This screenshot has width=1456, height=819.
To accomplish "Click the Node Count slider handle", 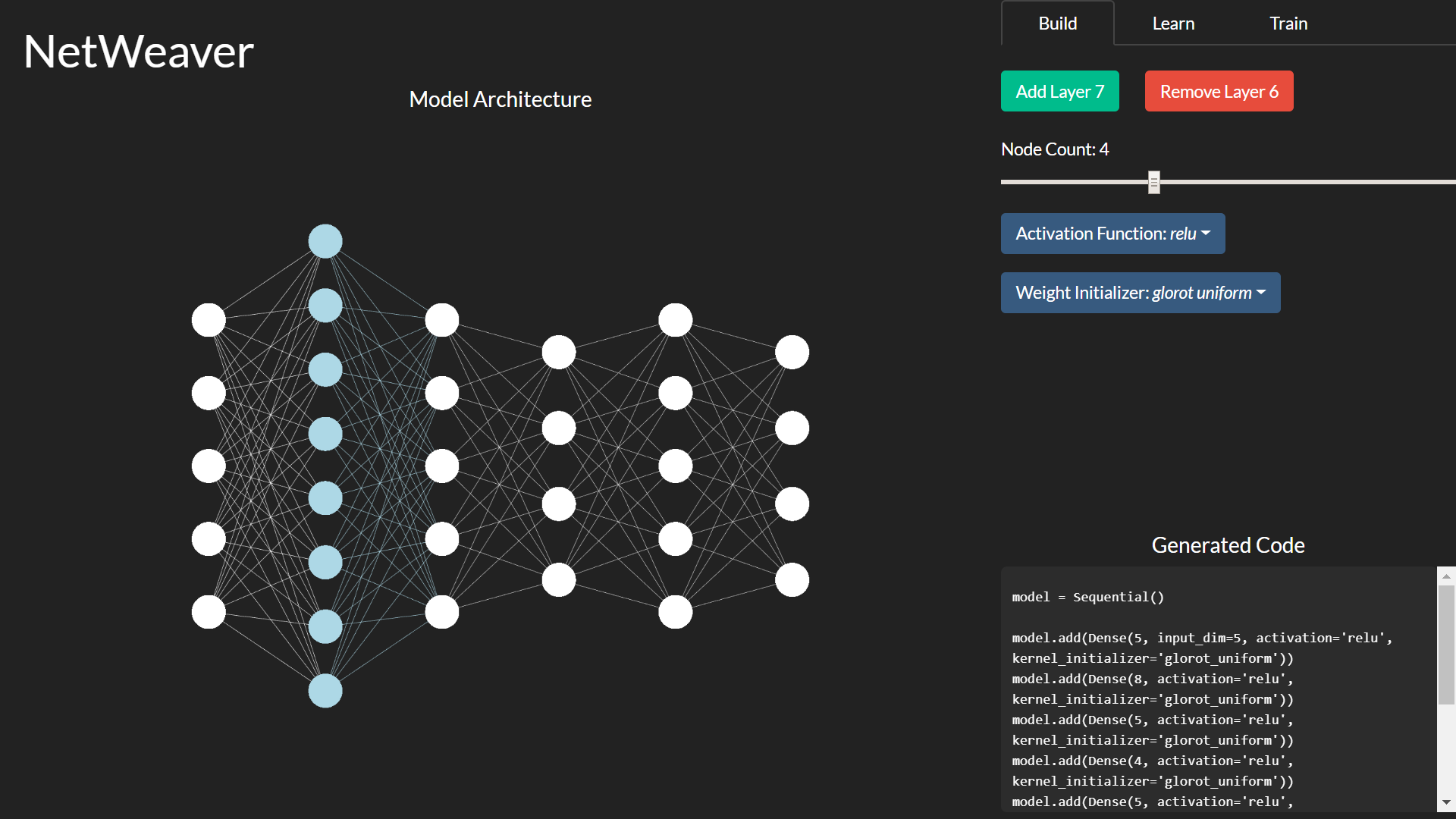I will 1154,182.
